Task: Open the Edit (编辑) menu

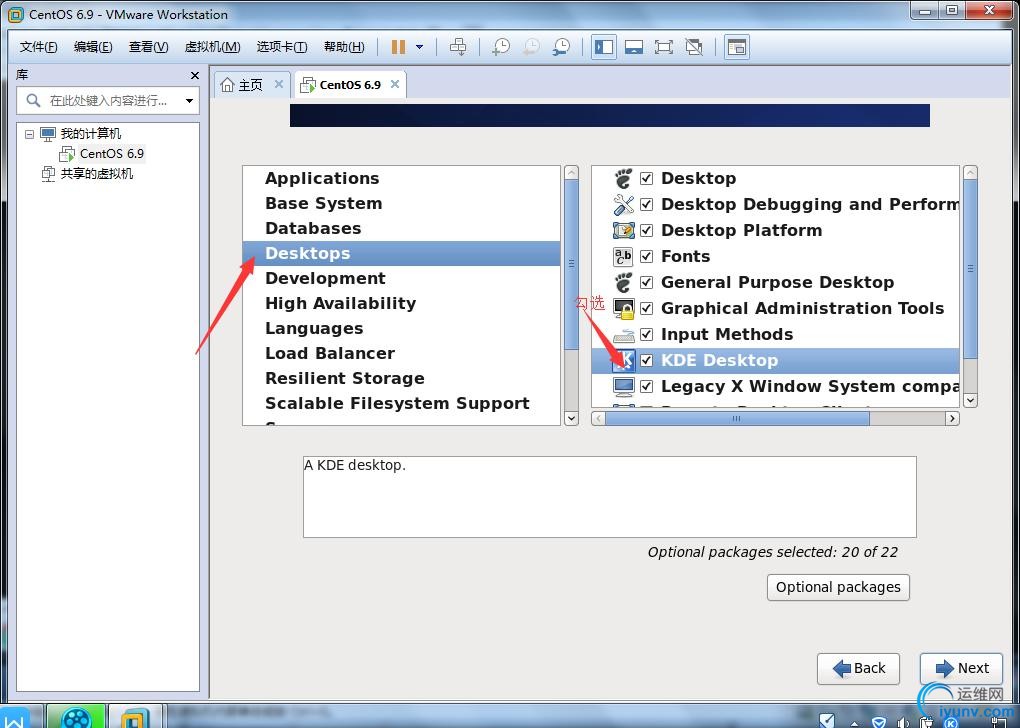Action: pyautogui.click(x=93, y=47)
